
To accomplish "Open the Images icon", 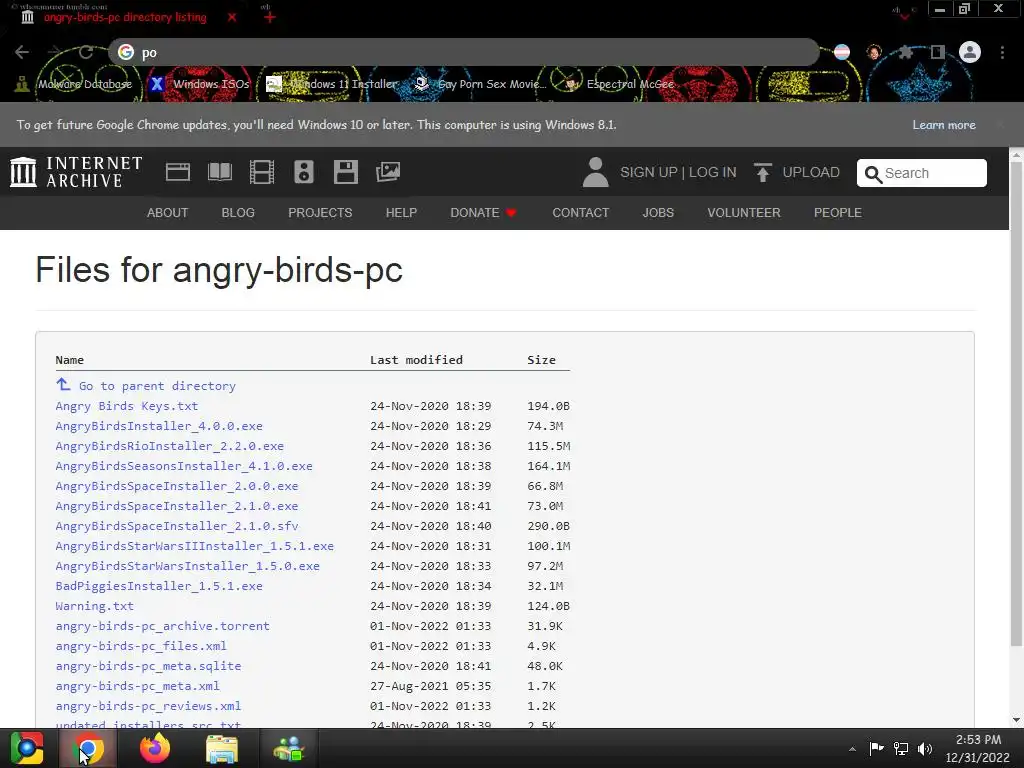I will (x=388, y=172).
